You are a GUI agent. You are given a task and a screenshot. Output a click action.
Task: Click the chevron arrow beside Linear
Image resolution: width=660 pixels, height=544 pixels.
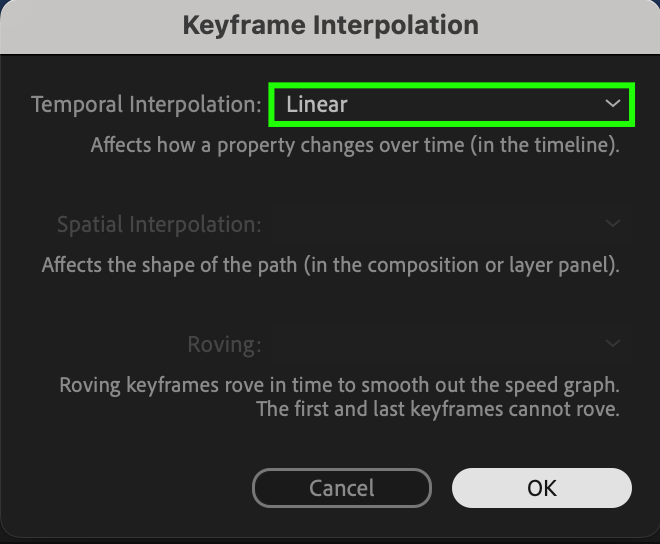(x=612, y=104)
